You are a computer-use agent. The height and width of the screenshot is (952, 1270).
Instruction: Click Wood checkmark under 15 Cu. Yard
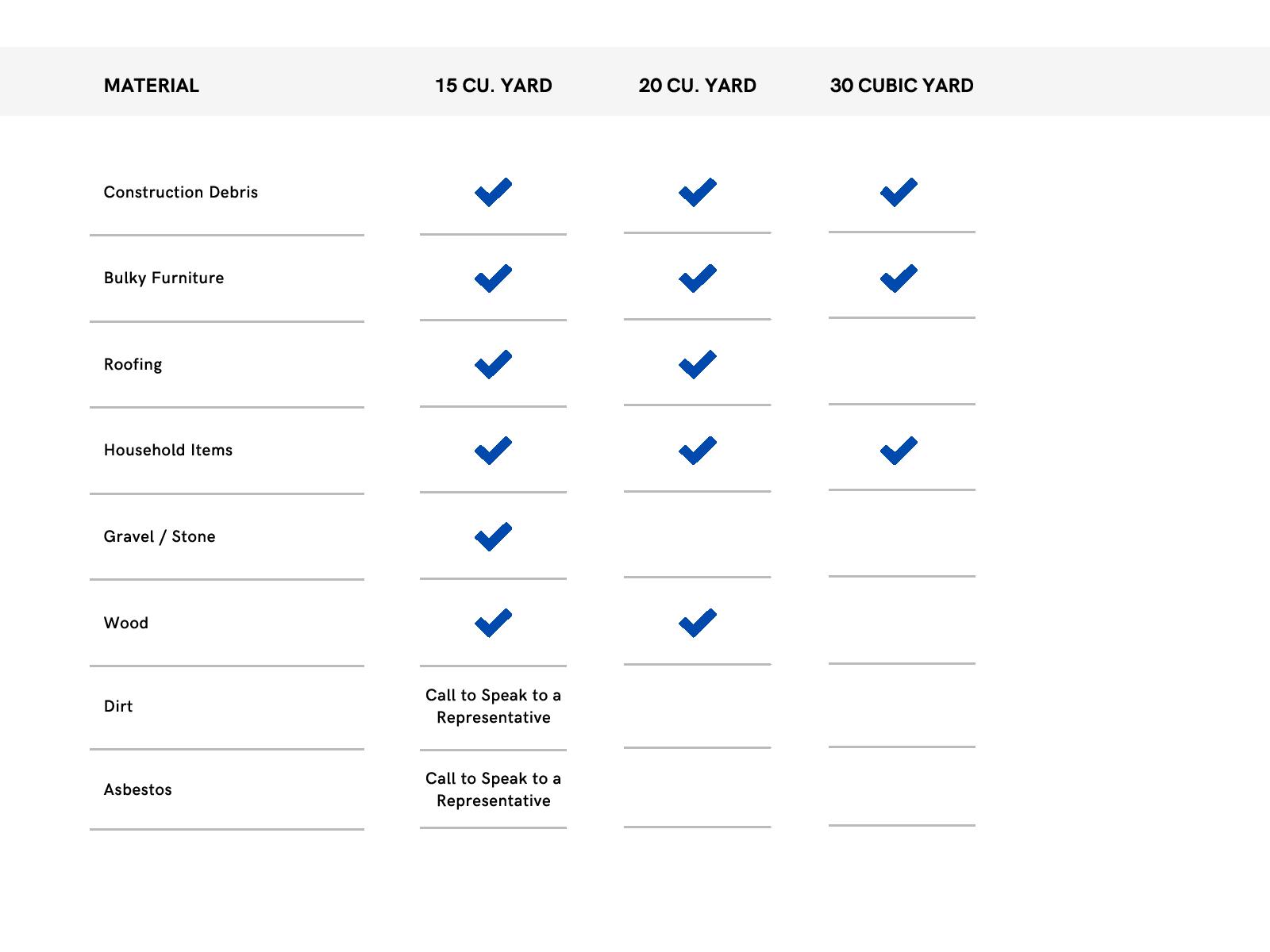pos(493,623)
